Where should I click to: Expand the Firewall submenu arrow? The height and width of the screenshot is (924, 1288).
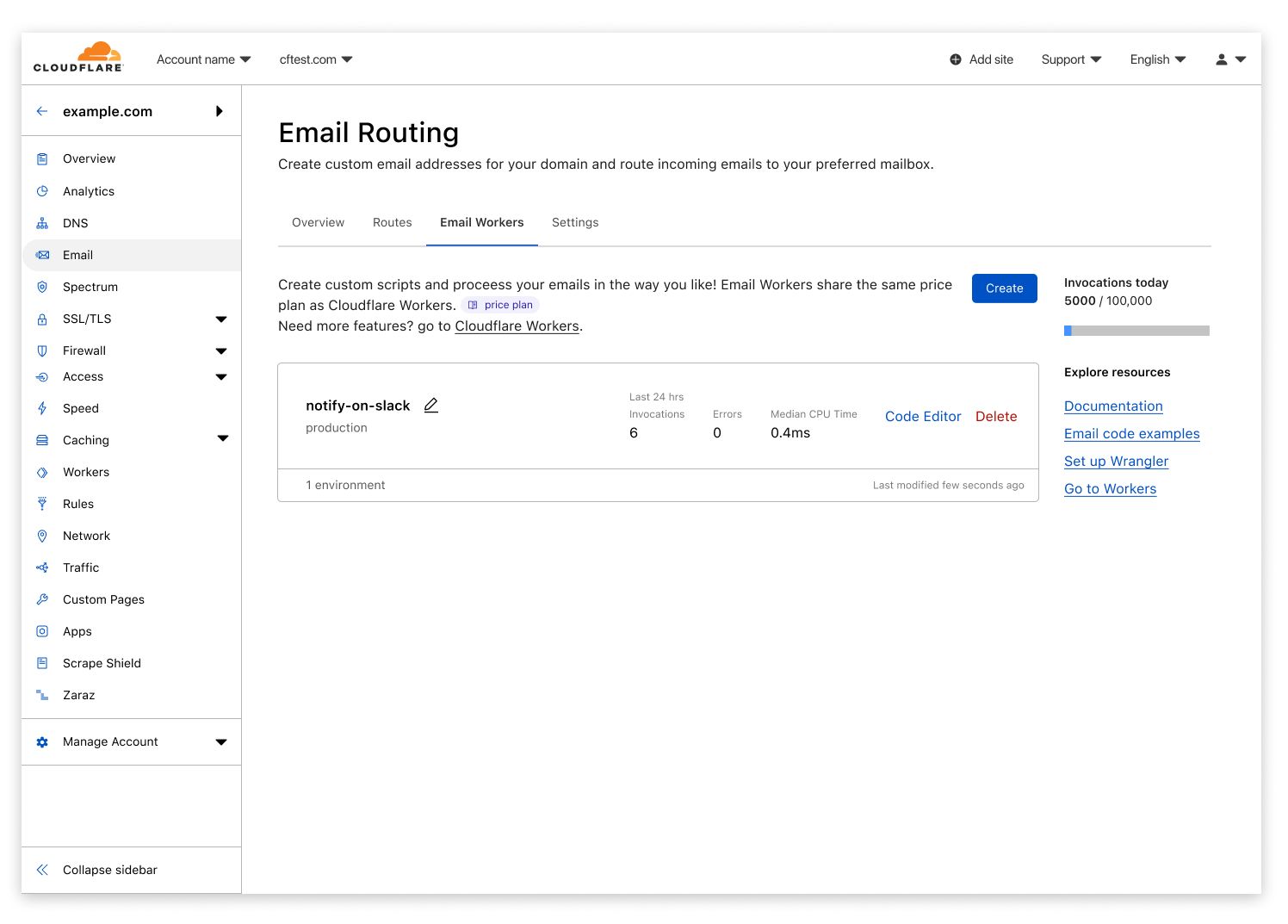pyautogui.click(x=221, y=351)
